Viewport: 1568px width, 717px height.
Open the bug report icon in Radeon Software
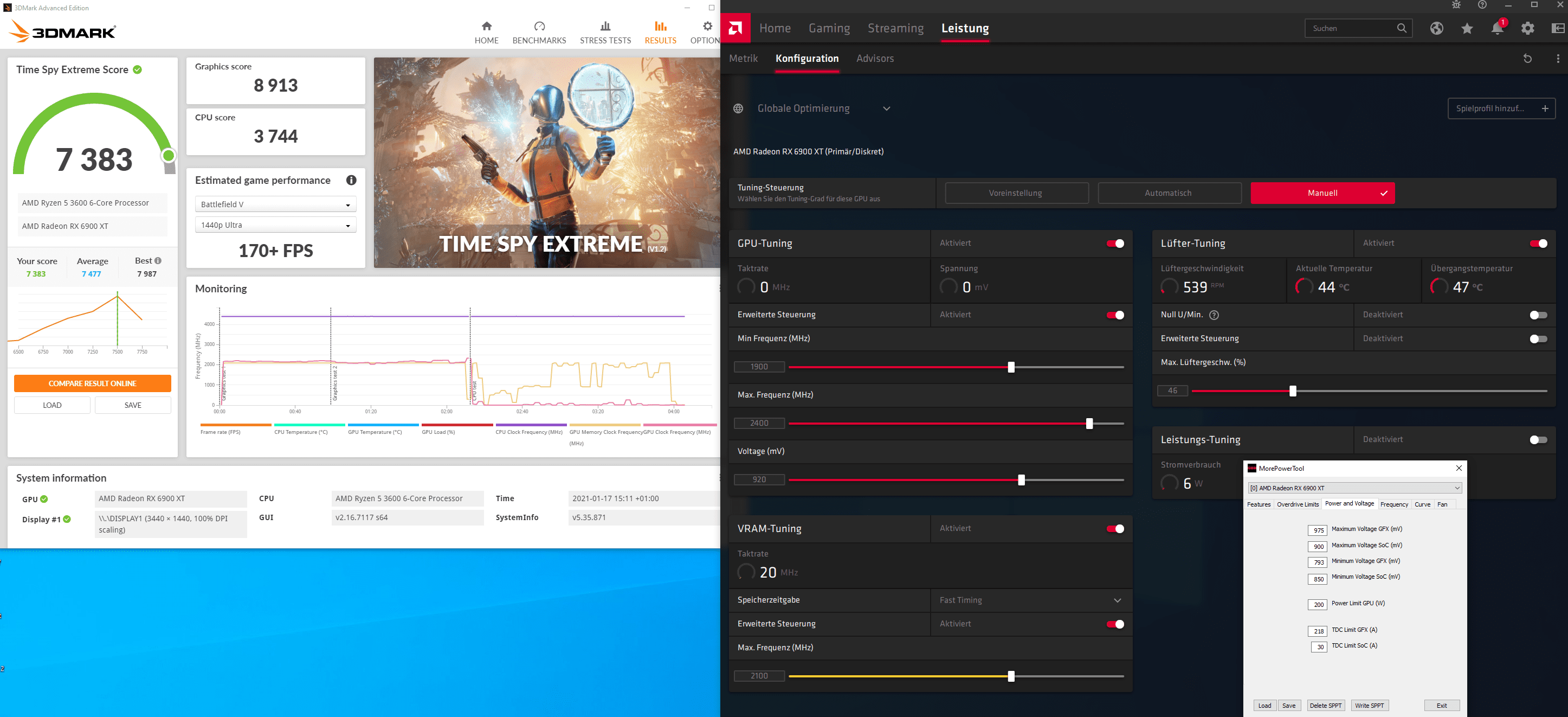click(1456, 5)
